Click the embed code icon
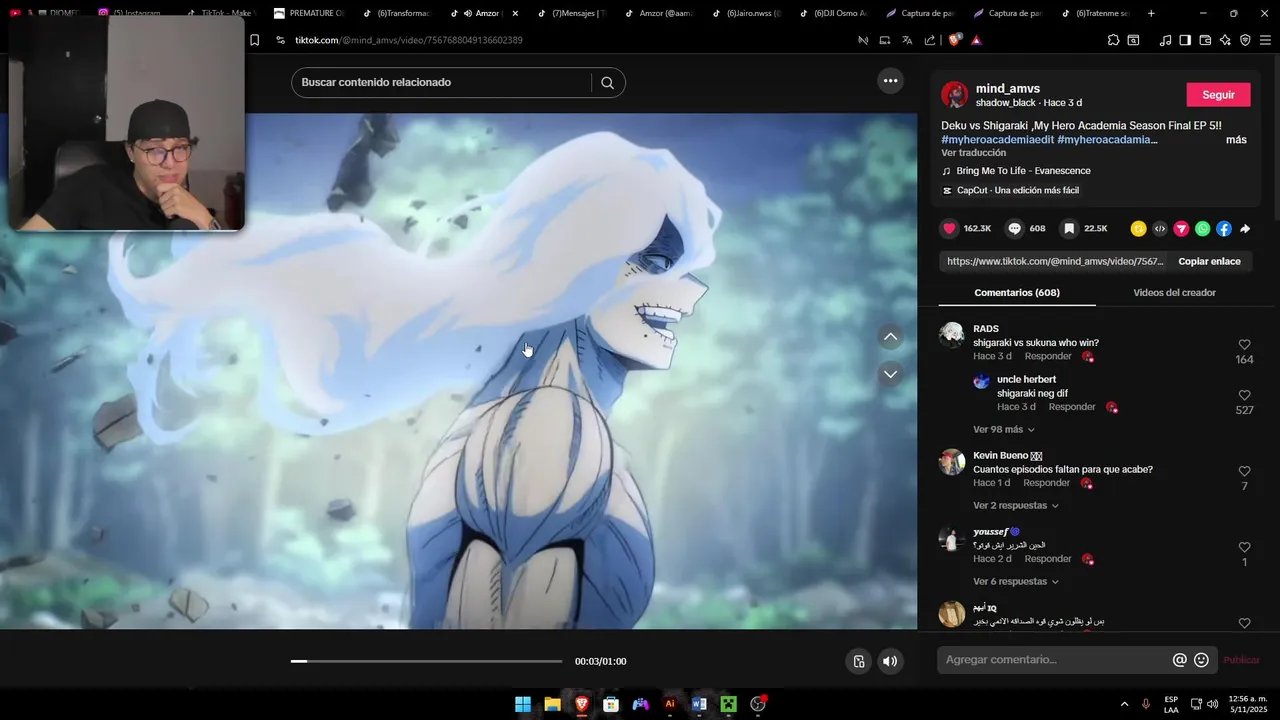The image size is (1280, 720). tap(1160, 229)
